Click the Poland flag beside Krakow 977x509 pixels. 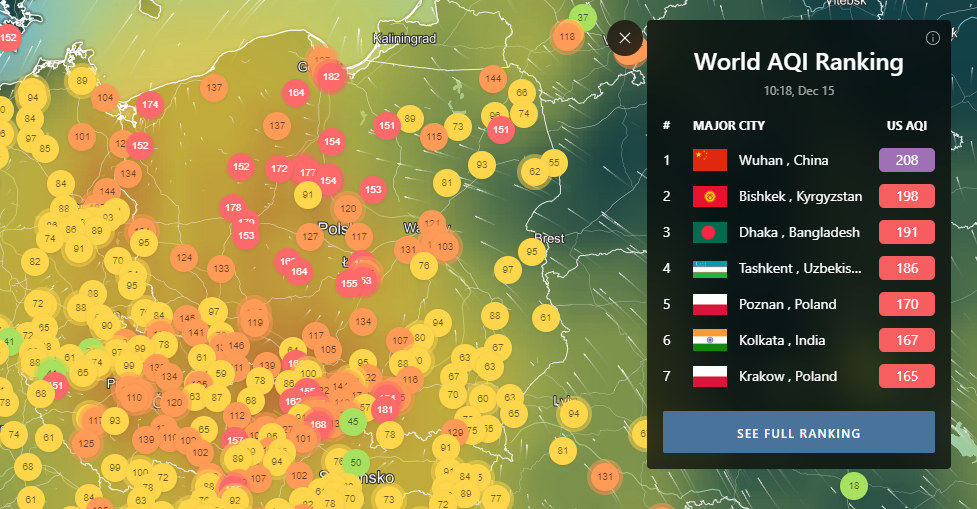[710, 376]
